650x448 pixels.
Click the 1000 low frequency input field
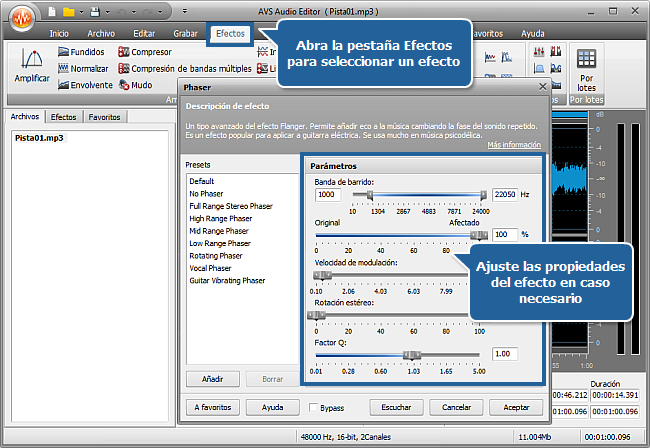click(x=328, y=194)
